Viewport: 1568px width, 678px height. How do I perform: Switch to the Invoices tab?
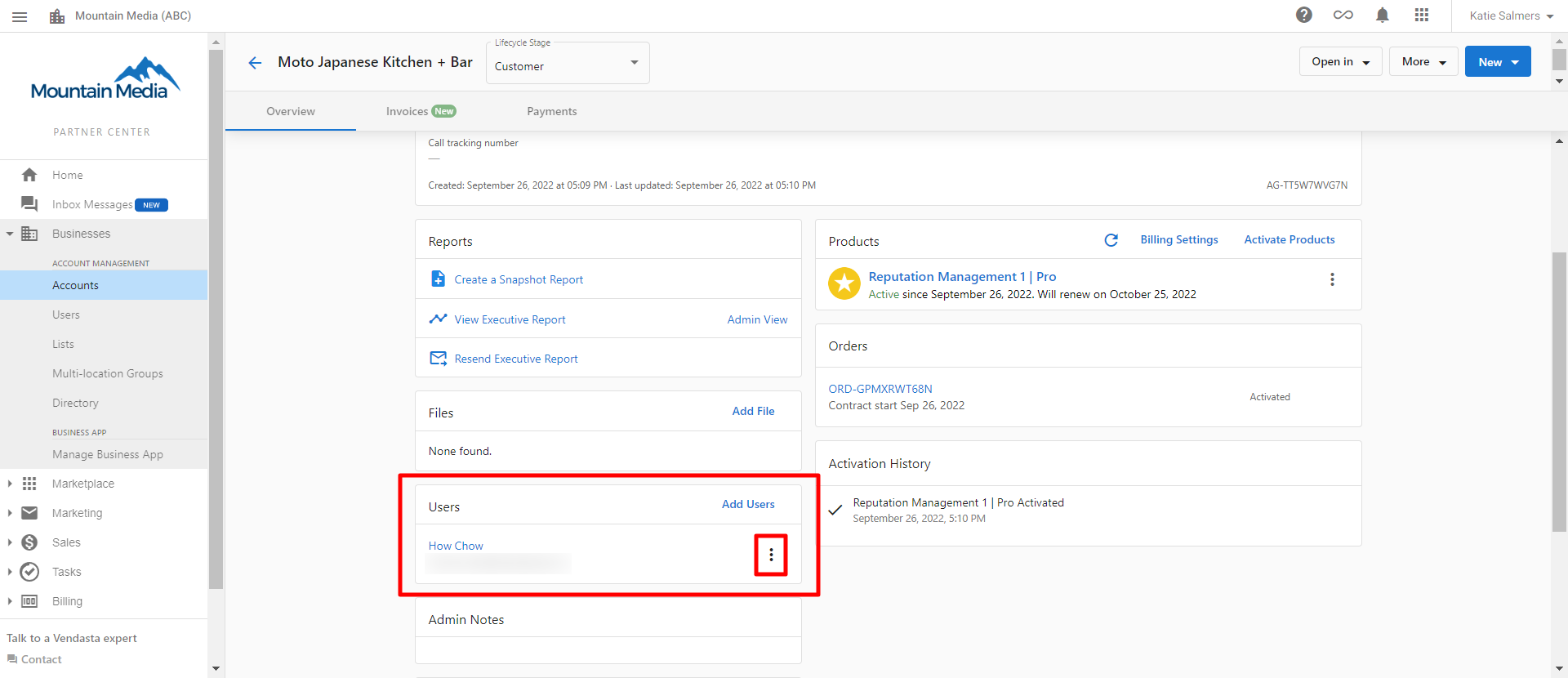pyautogui.click(x=421, y=111)
